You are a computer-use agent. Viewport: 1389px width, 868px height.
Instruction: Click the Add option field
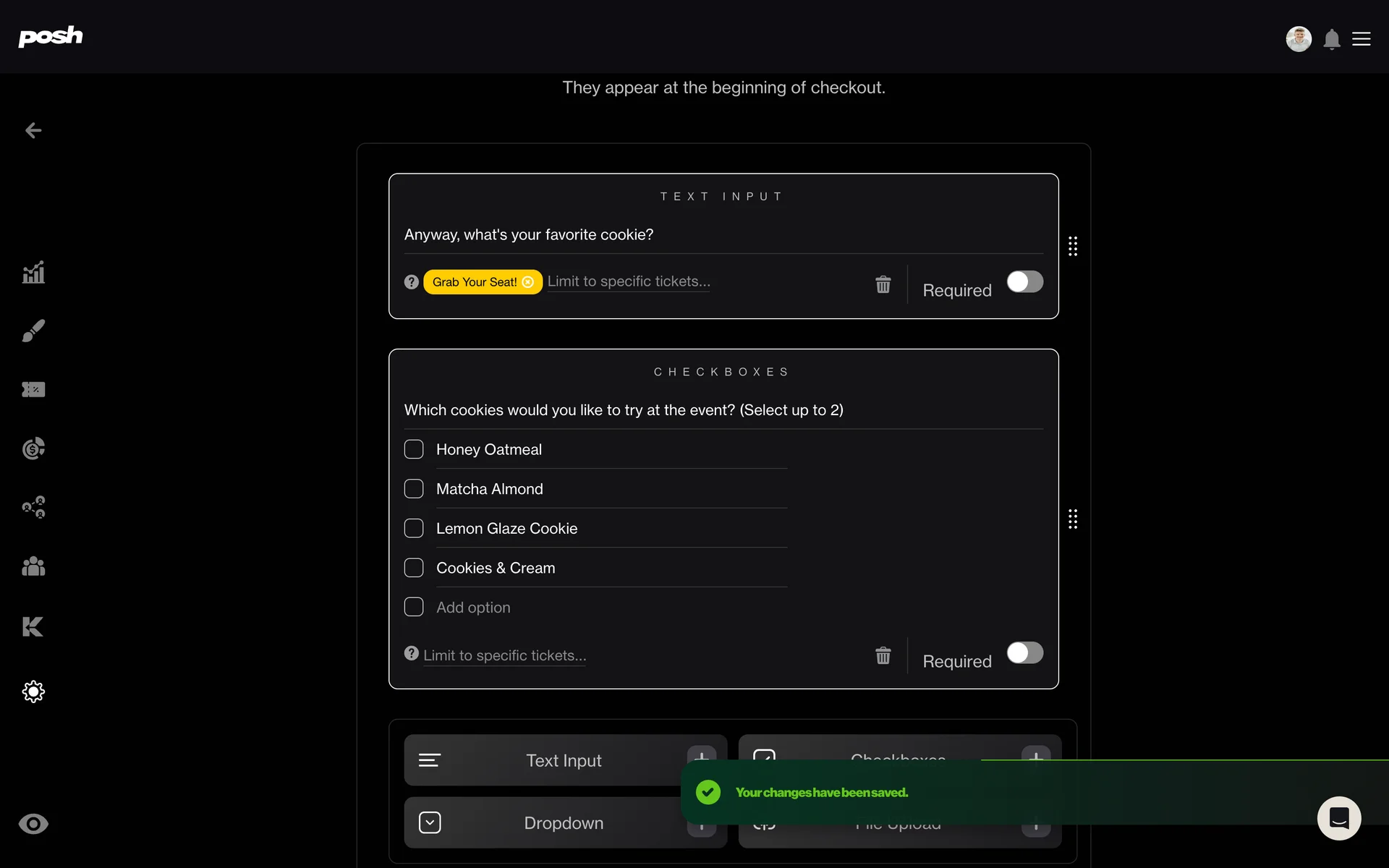473,608
